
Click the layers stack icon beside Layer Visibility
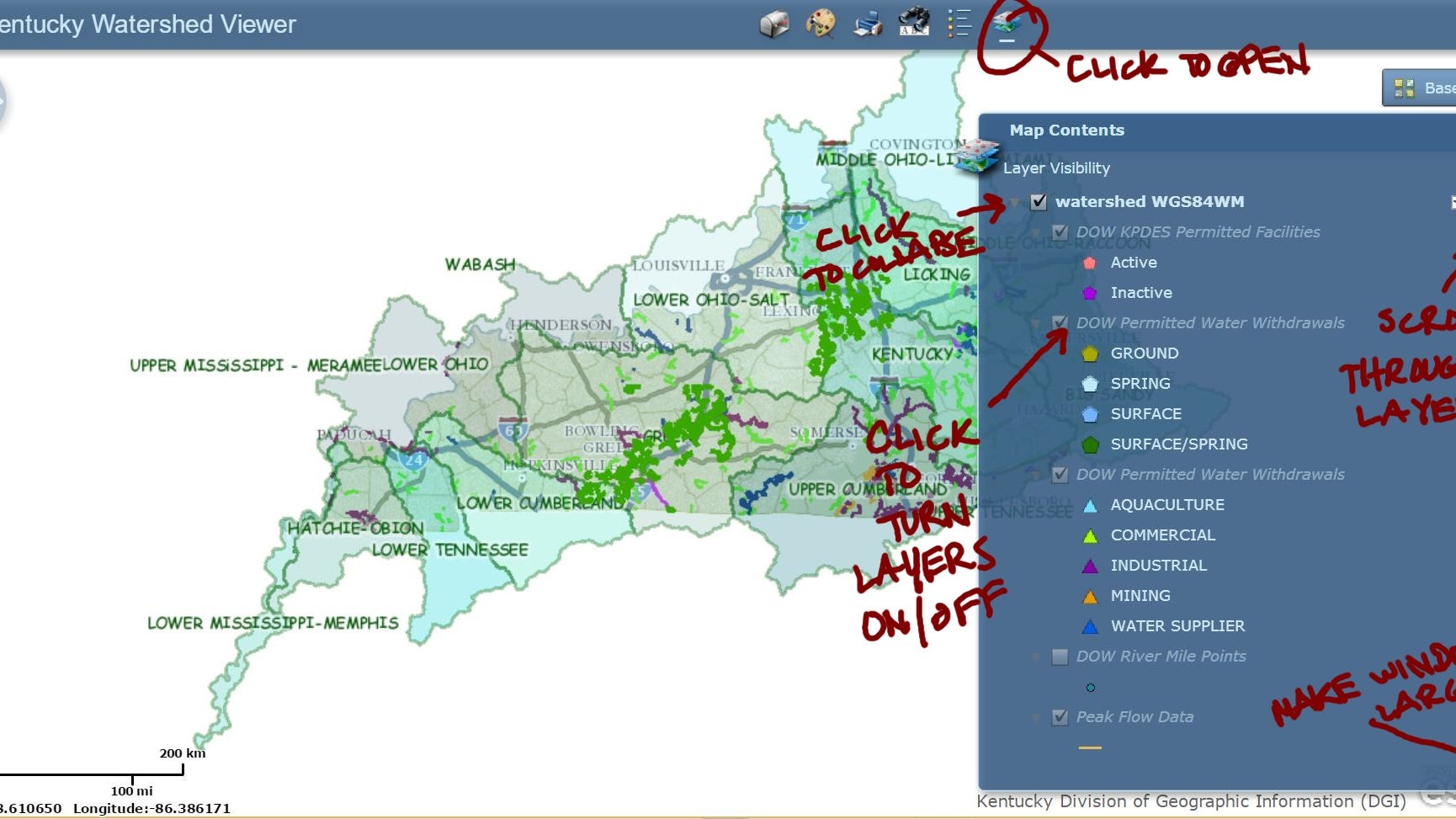tap(977, 157)
